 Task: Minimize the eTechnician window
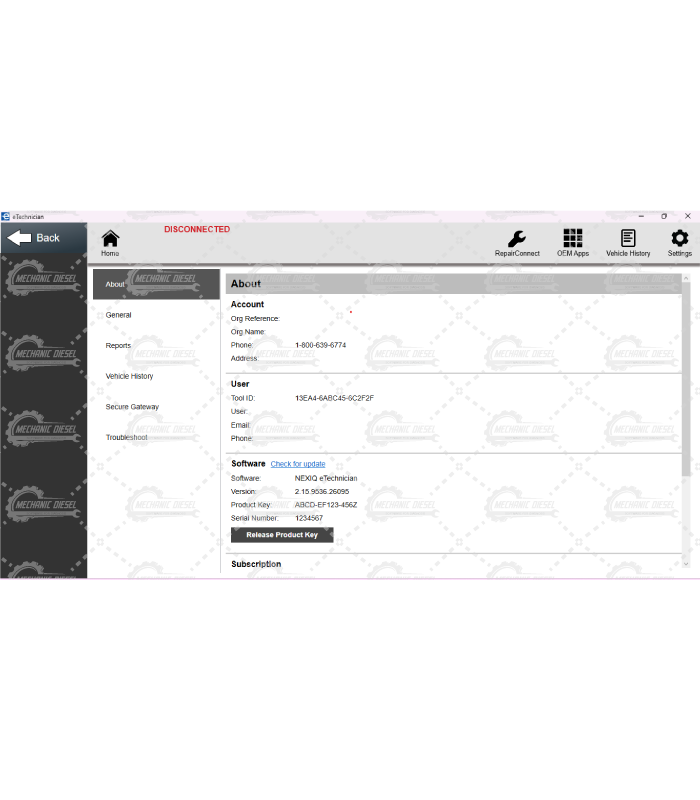coord(641,216)
